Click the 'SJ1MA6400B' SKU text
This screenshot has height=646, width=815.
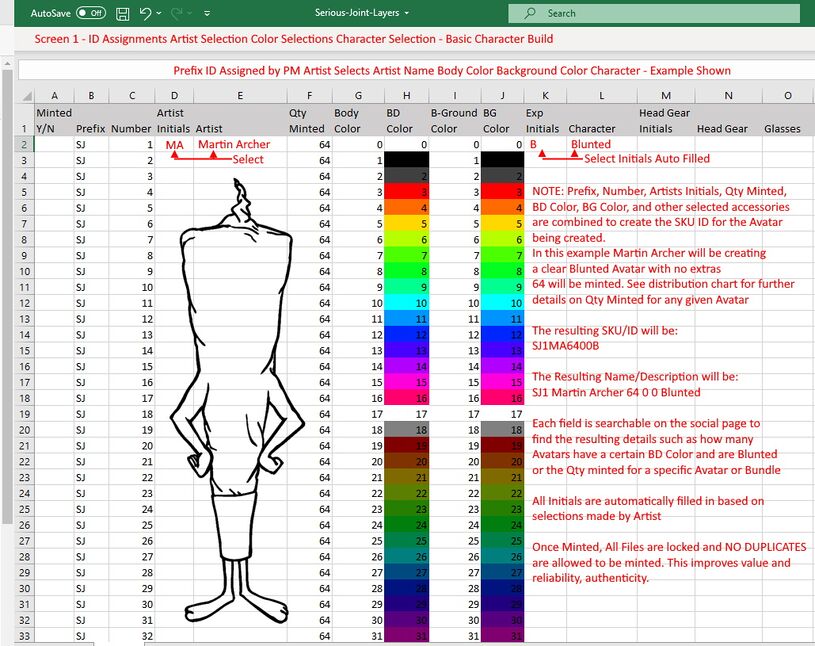566,346
